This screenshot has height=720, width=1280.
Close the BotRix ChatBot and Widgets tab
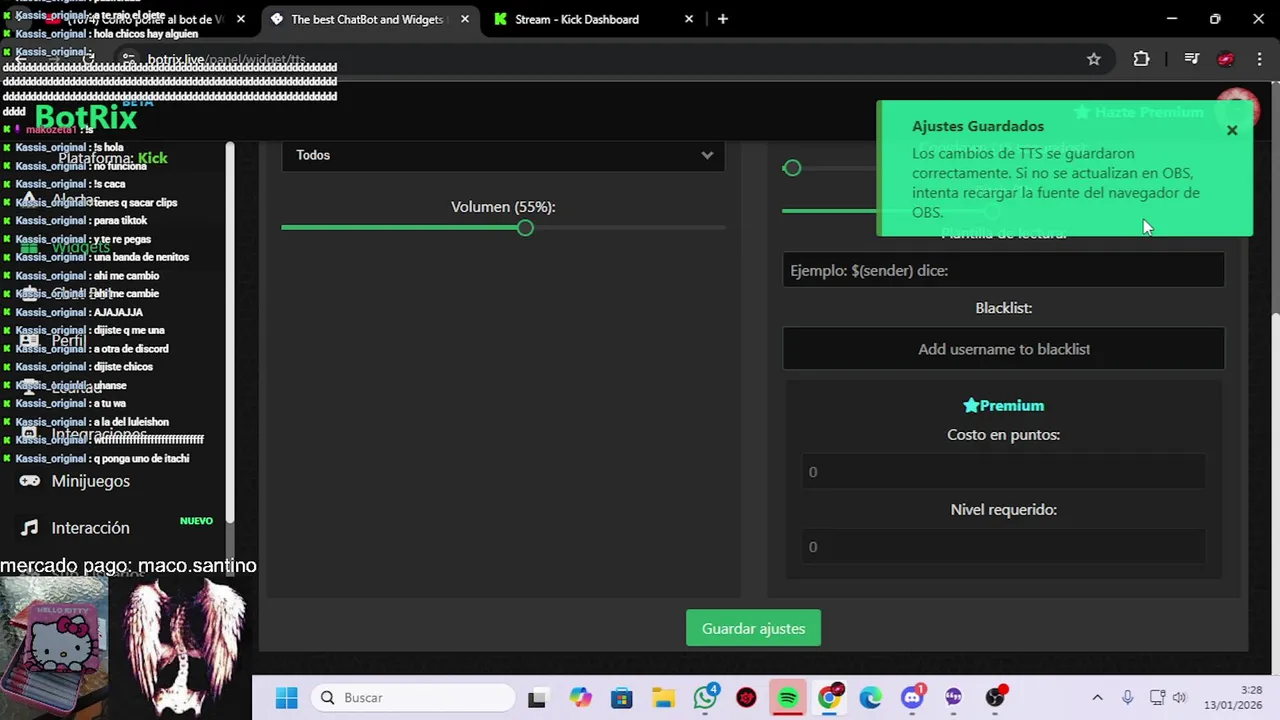(x=465, y=19)
